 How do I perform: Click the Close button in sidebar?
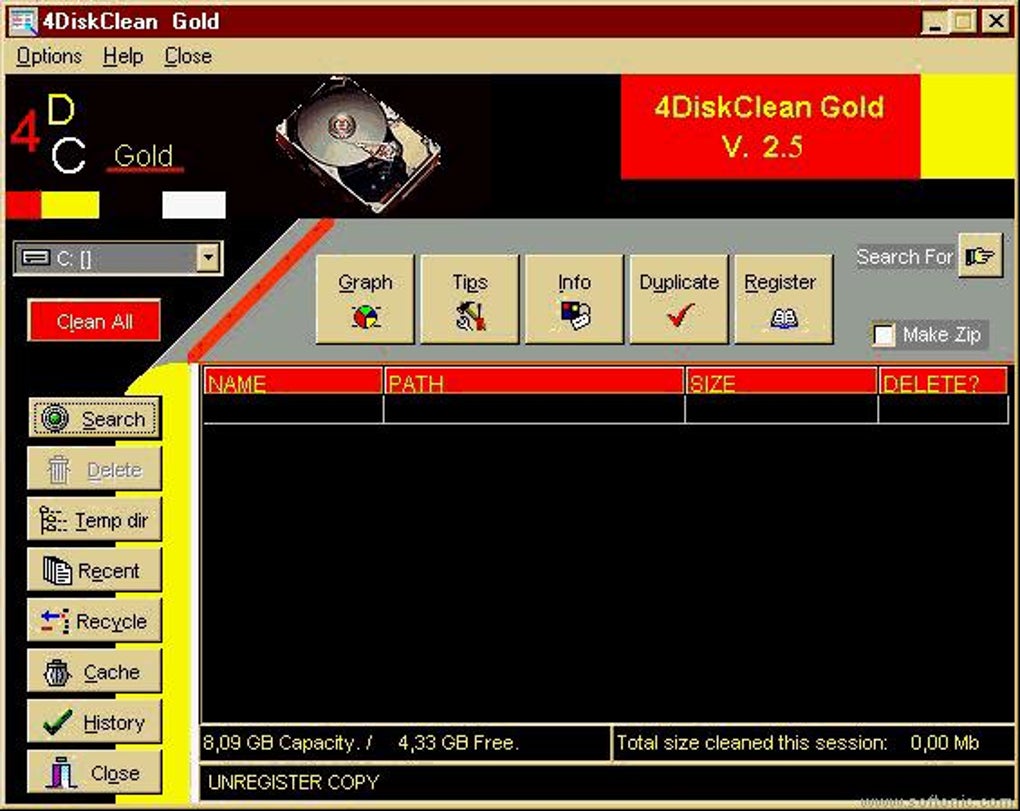pyautogui.click(x=95, y=773)
